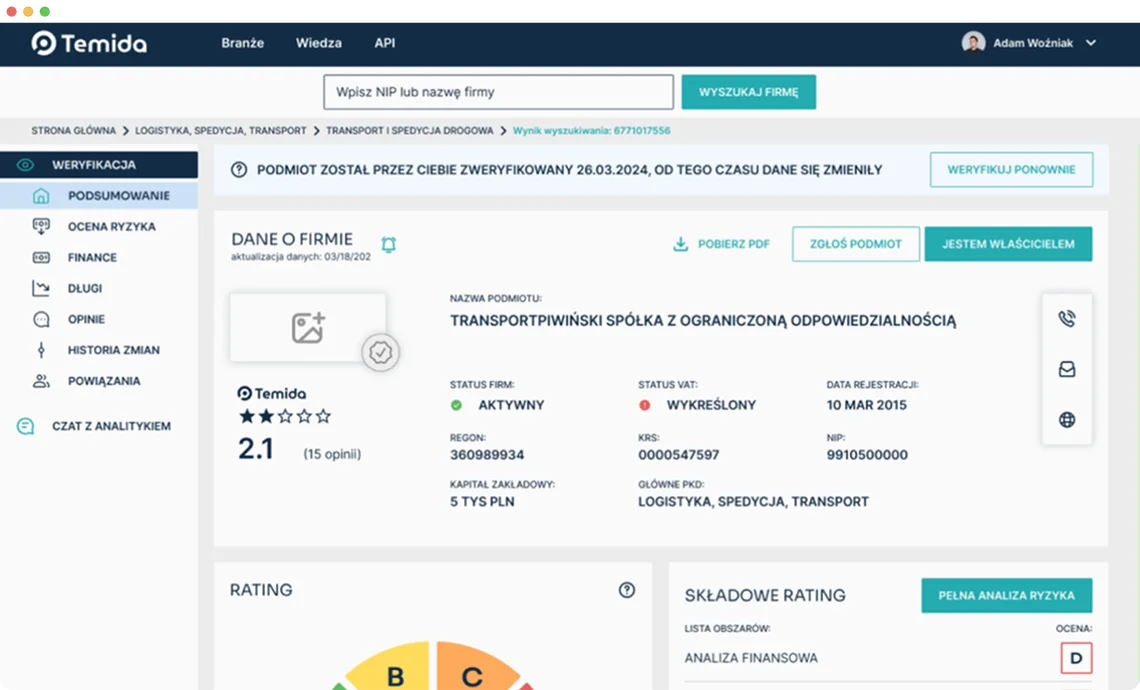
Task: Click the (15 opinii) reviews count
Action: tap(332, 454)
